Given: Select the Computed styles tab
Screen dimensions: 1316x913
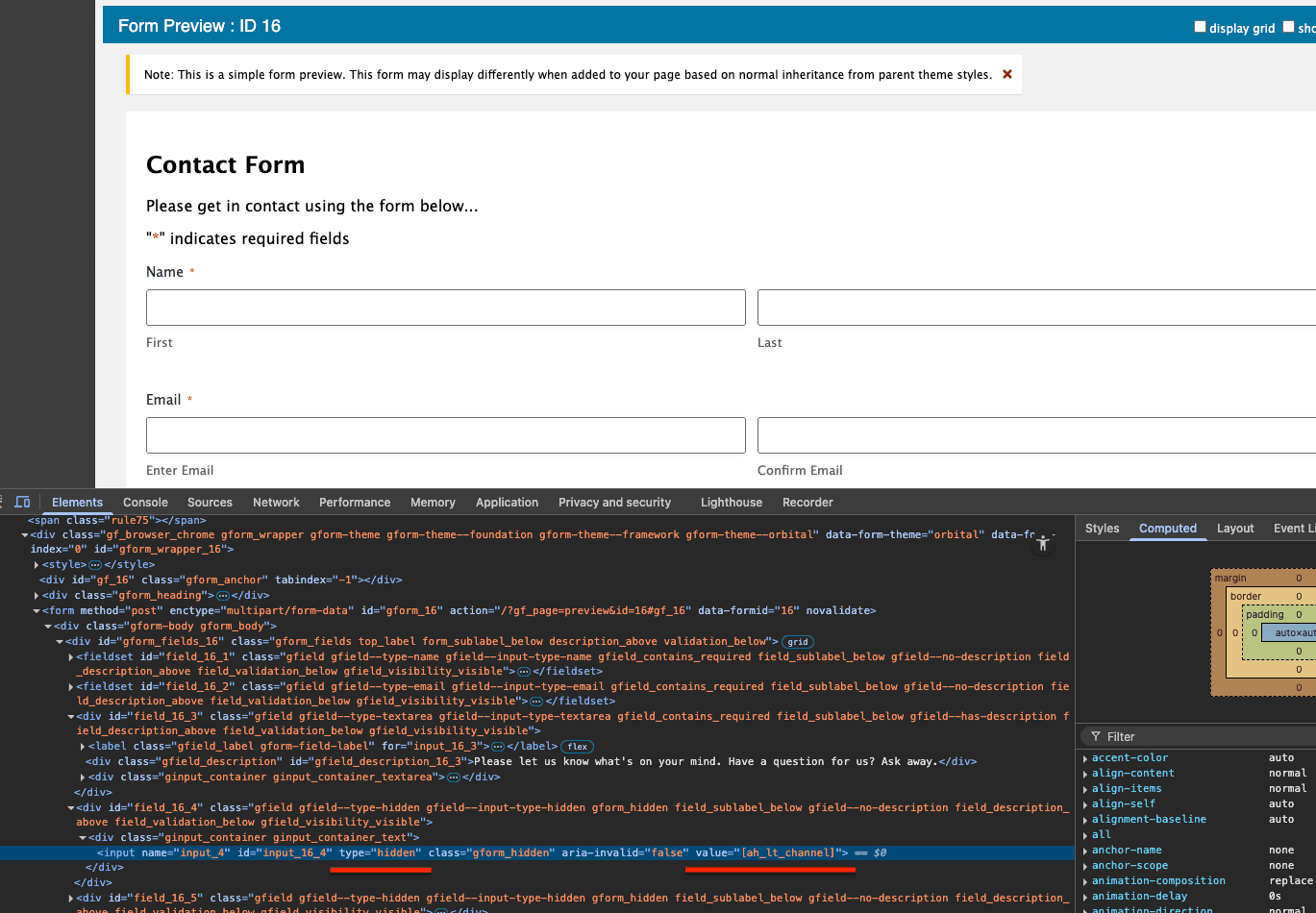Looking at the screenshot, I should [x=1168, y=528].
